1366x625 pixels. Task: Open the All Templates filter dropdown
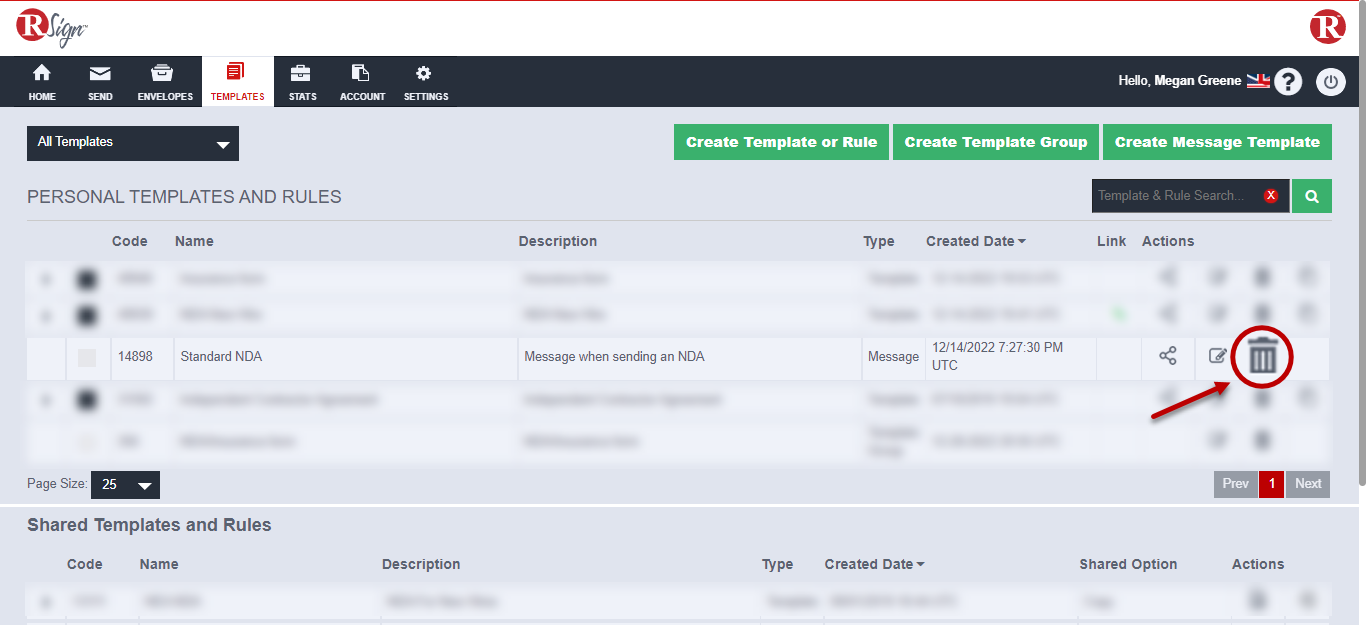click(x=133, y=143)
